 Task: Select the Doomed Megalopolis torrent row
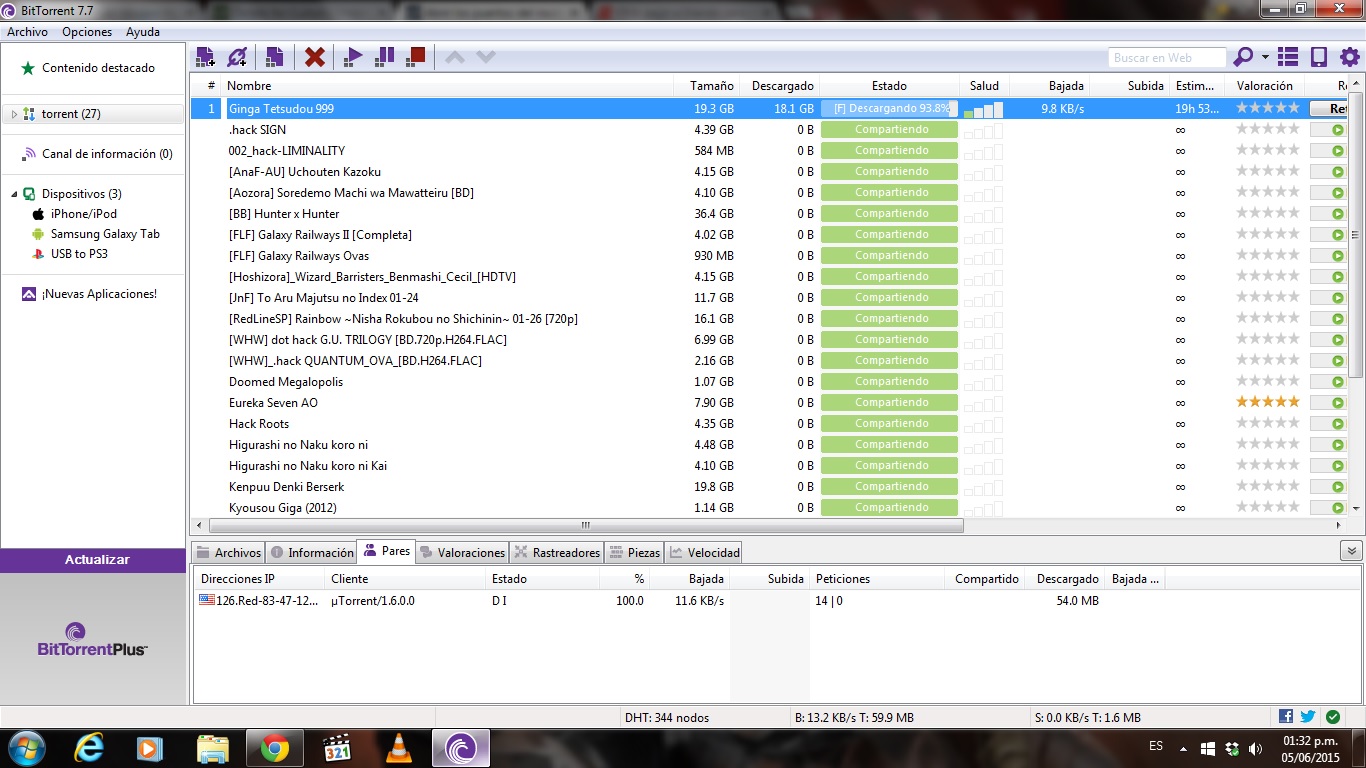tap(286, 382)
